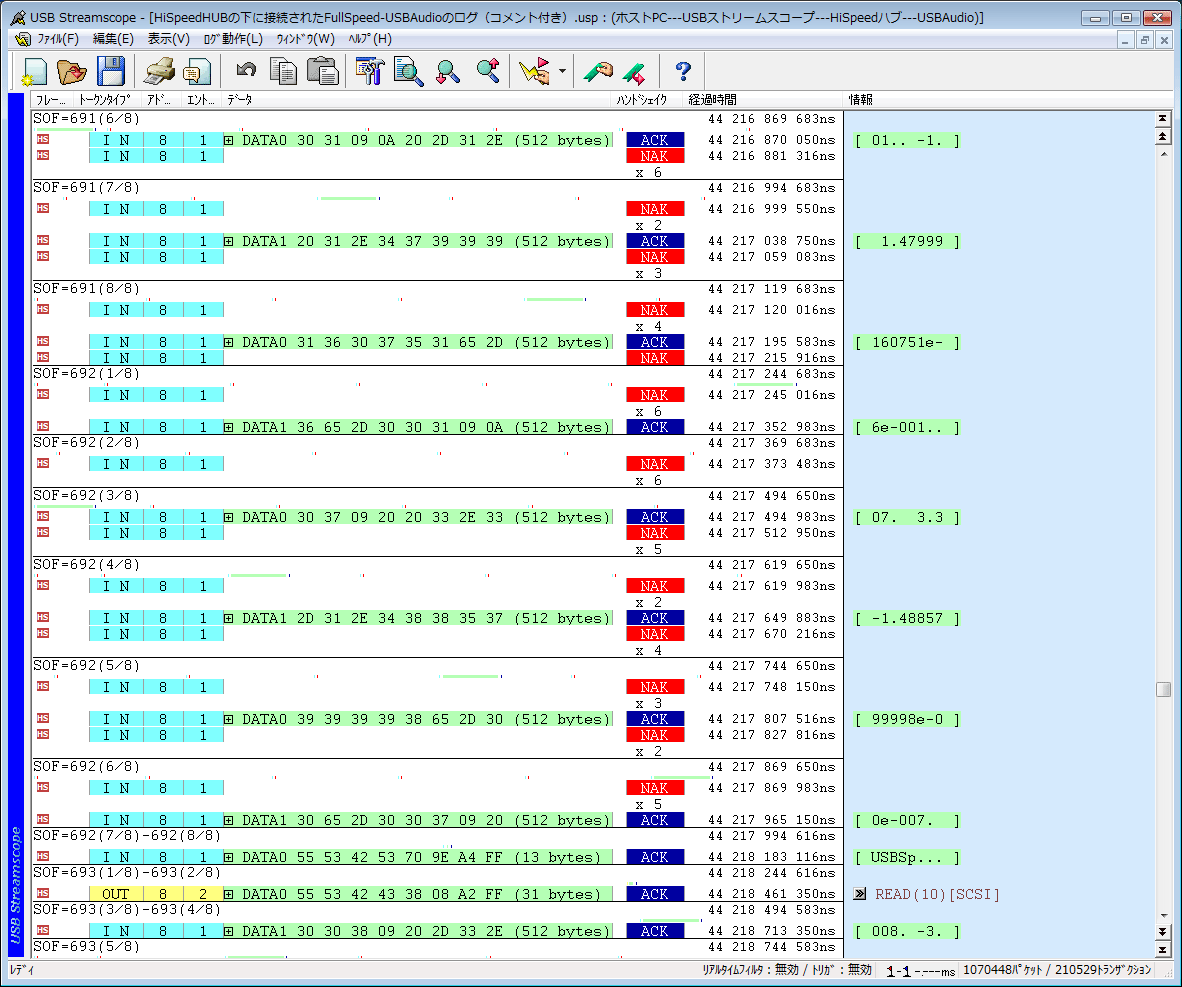Click the HS badge on the OUT row
1182x987 pixels.
[43, 894]
